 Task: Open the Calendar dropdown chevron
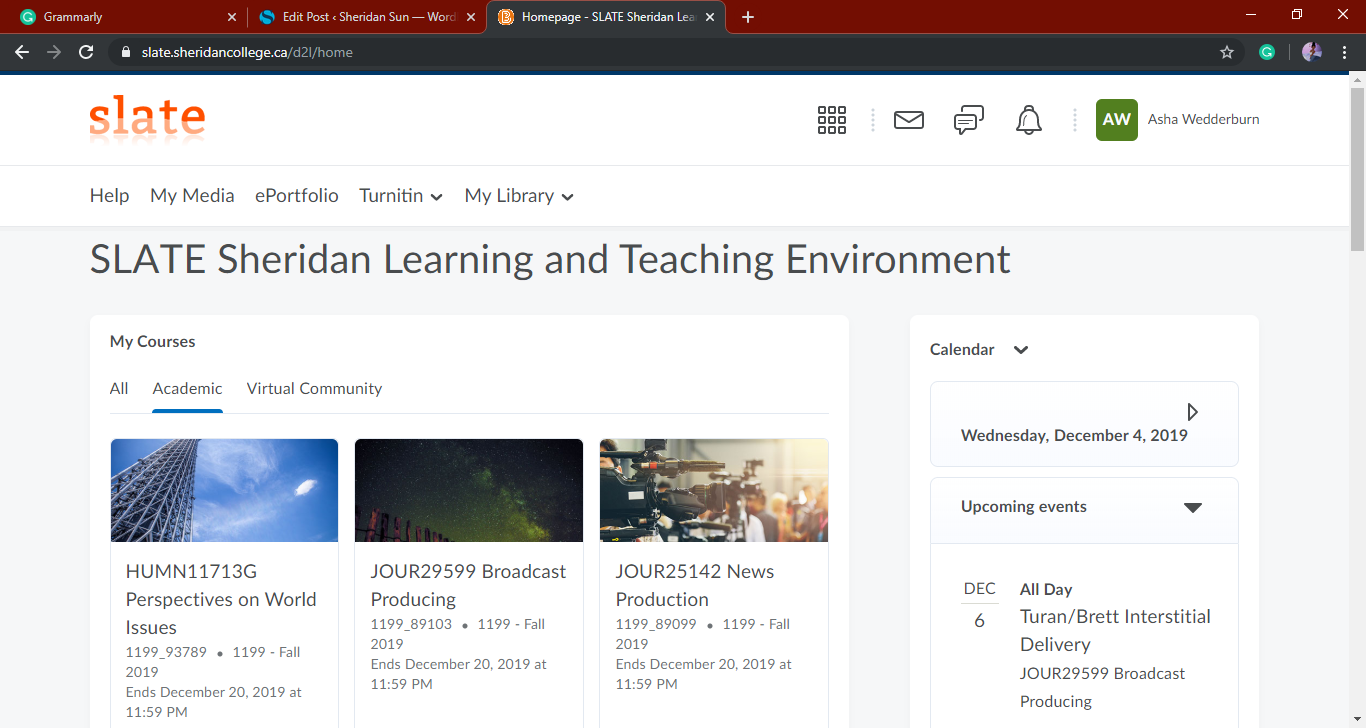[x=1020, y=350]
